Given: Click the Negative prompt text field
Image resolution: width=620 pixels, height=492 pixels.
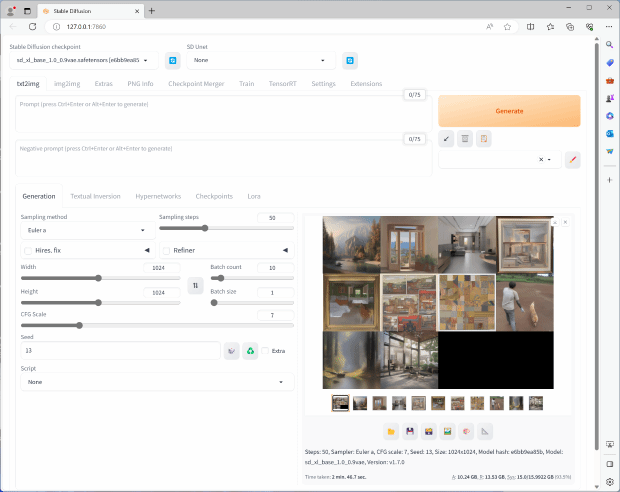Looking at the screenshot, I should coord(224,158).
